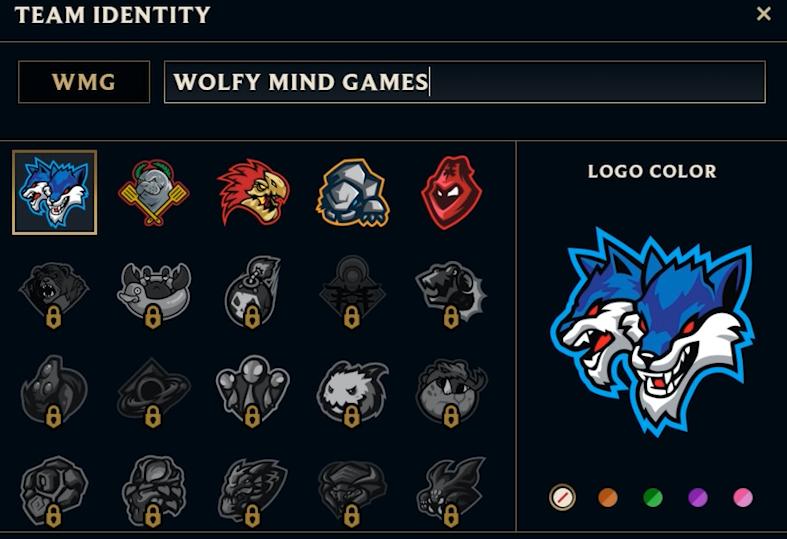Pick the red-crested bird logo
The image size is (787, 539).
(x=253, y=192)
